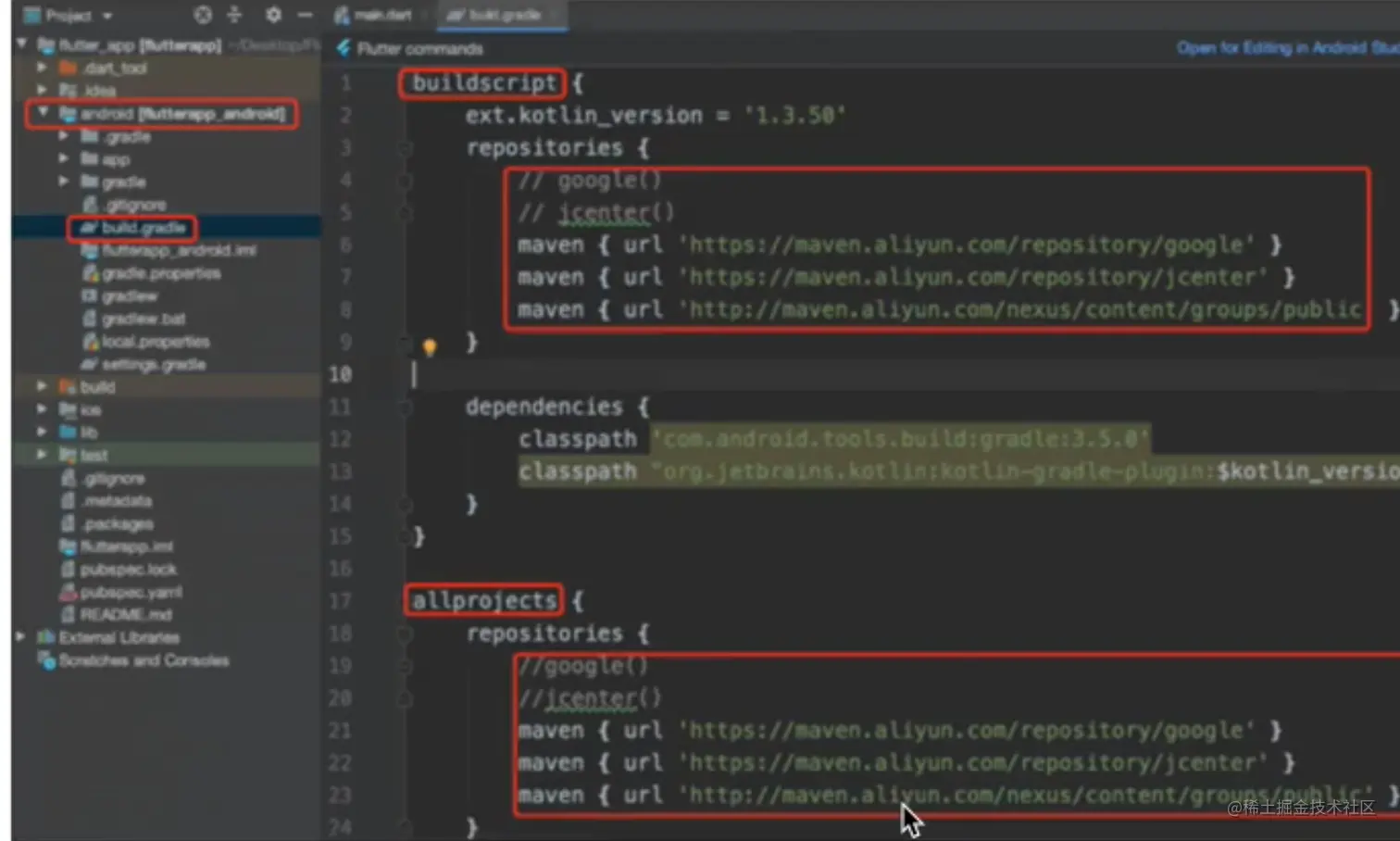Select the build.gradle editor tab
The width and height of the screenshot is (1400, 841).
503,15
